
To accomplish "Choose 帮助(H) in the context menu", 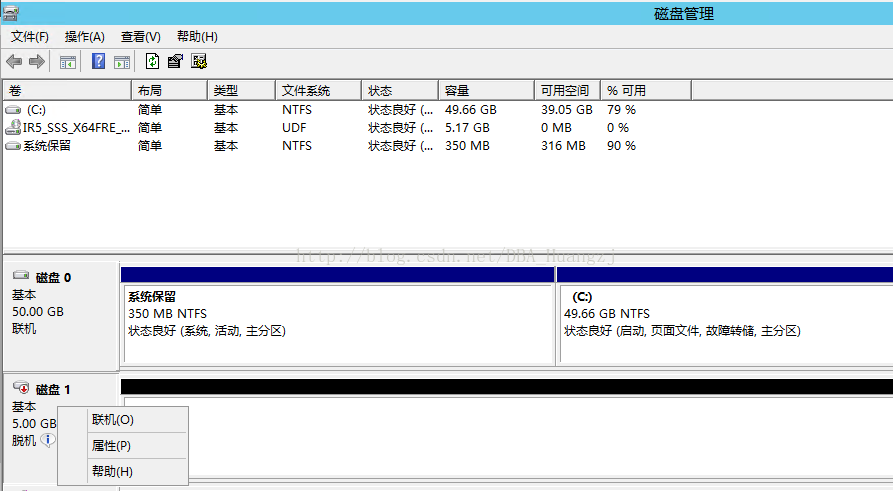I will (x=123, y=472).
